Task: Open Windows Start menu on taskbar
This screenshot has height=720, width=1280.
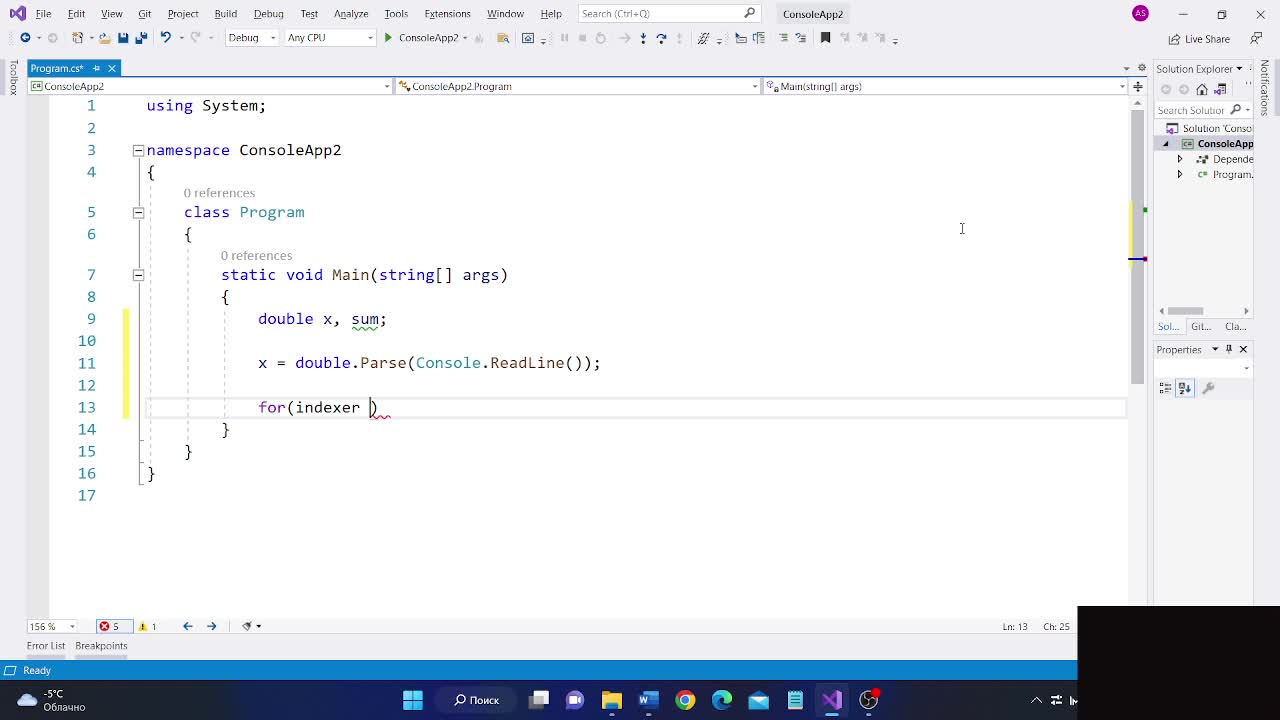Action: (413, 700)
